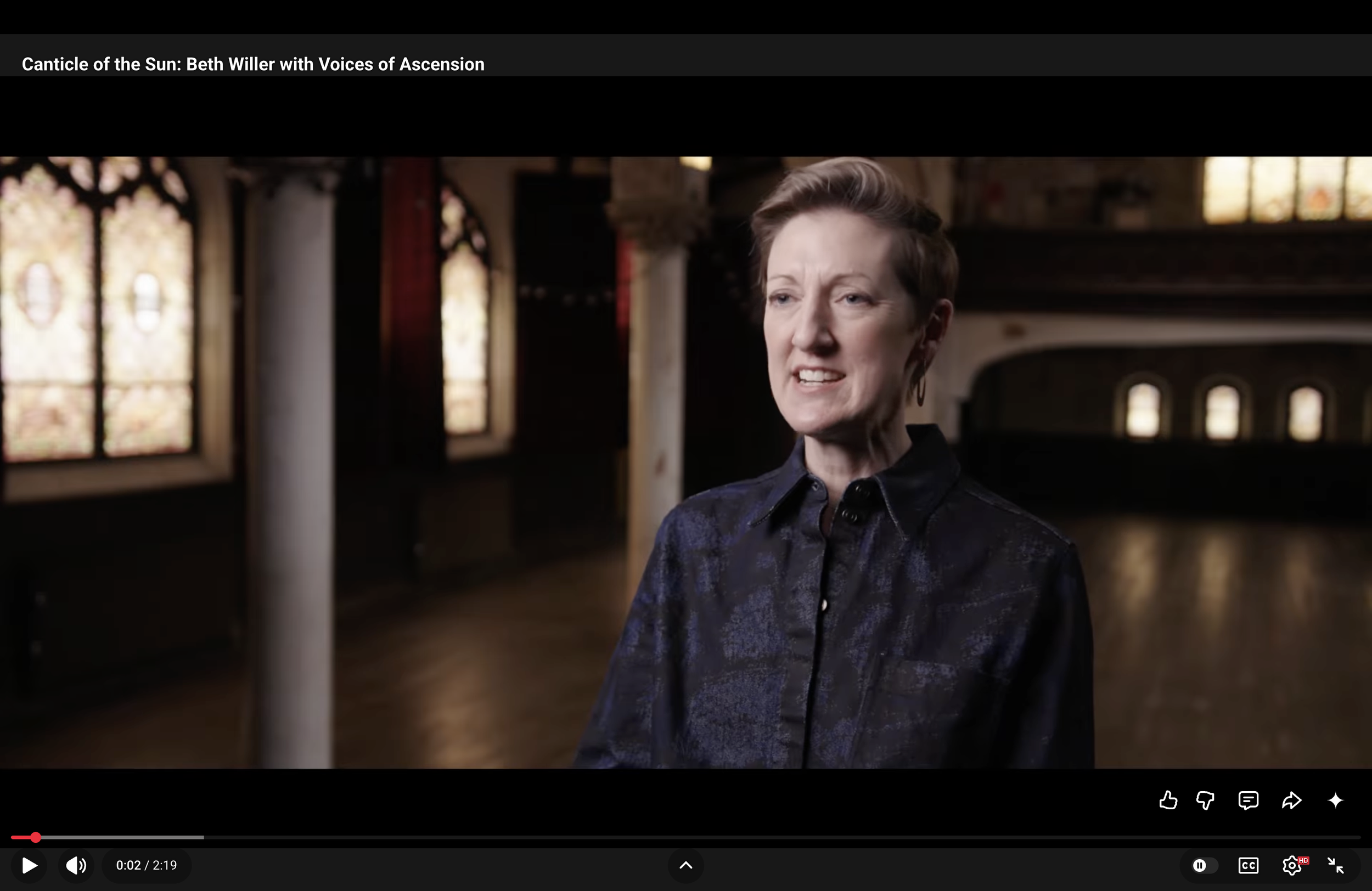Turn on closed captions (CC)

click(1248, 865)
